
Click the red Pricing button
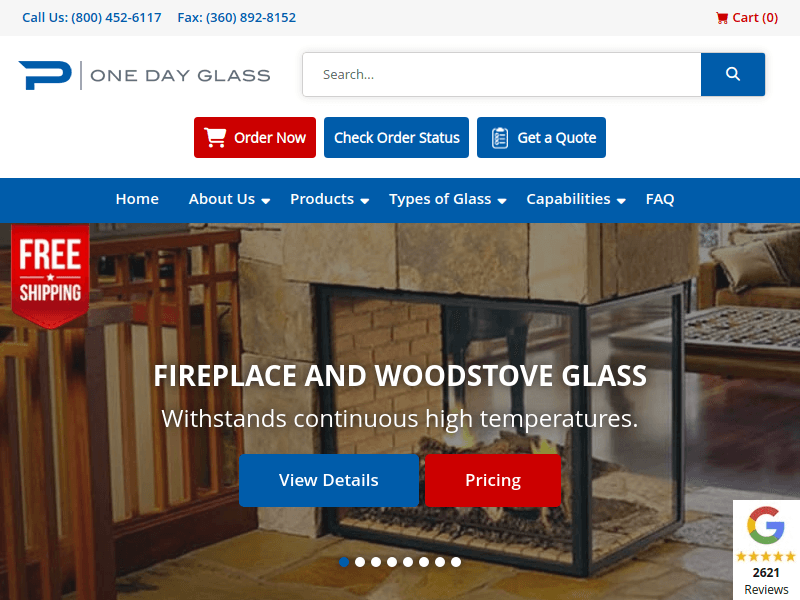[x=493, y=480]
